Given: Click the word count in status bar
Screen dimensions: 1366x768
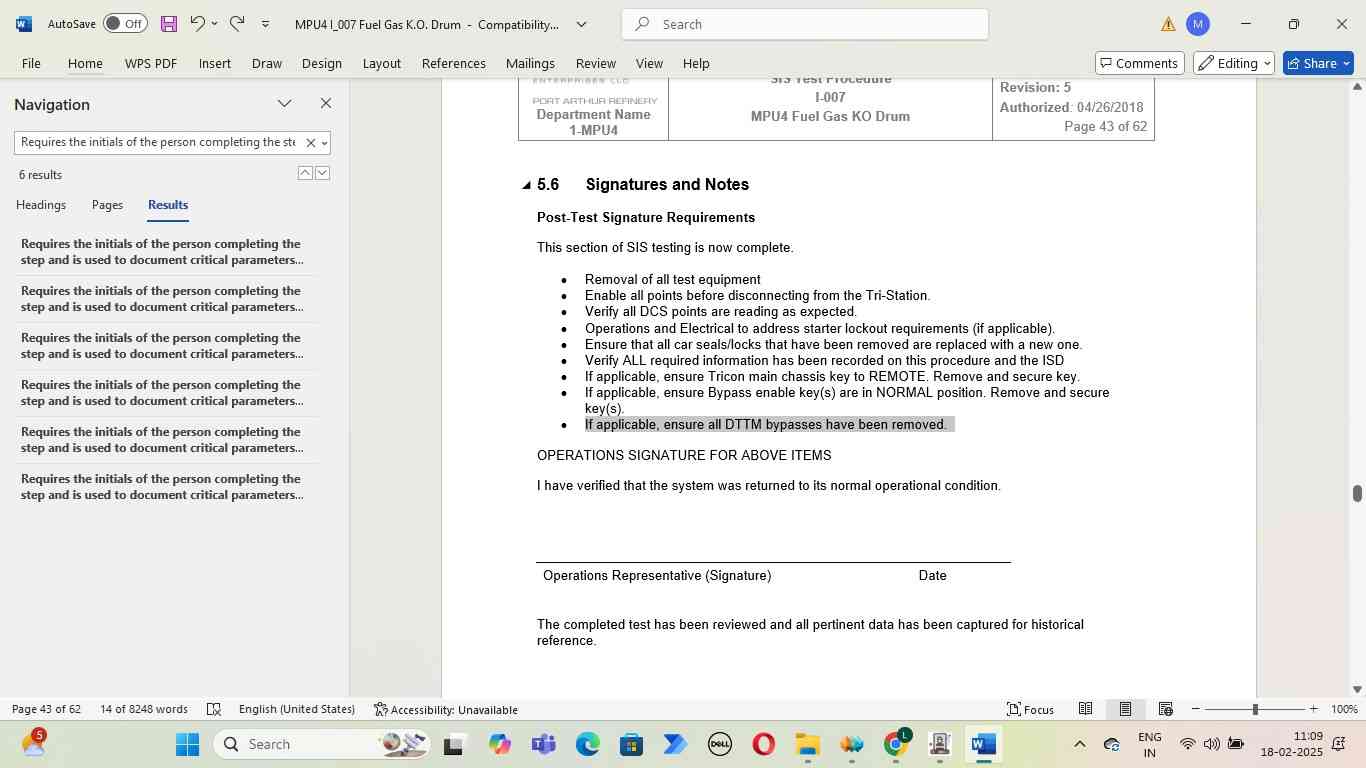Looking at the screenshot, I should tap(144, 709).
